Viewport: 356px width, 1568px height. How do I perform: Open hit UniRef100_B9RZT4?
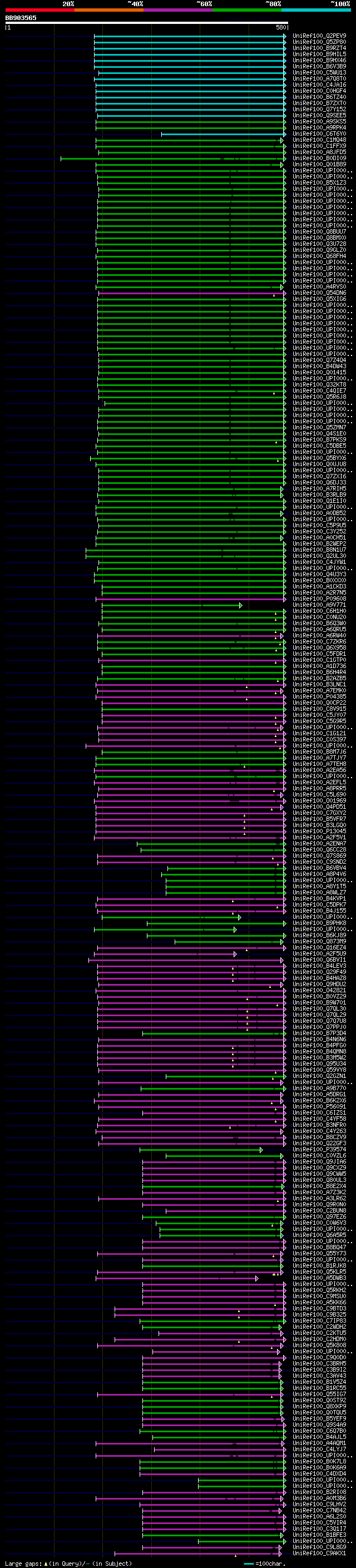[x=319, y=48]
